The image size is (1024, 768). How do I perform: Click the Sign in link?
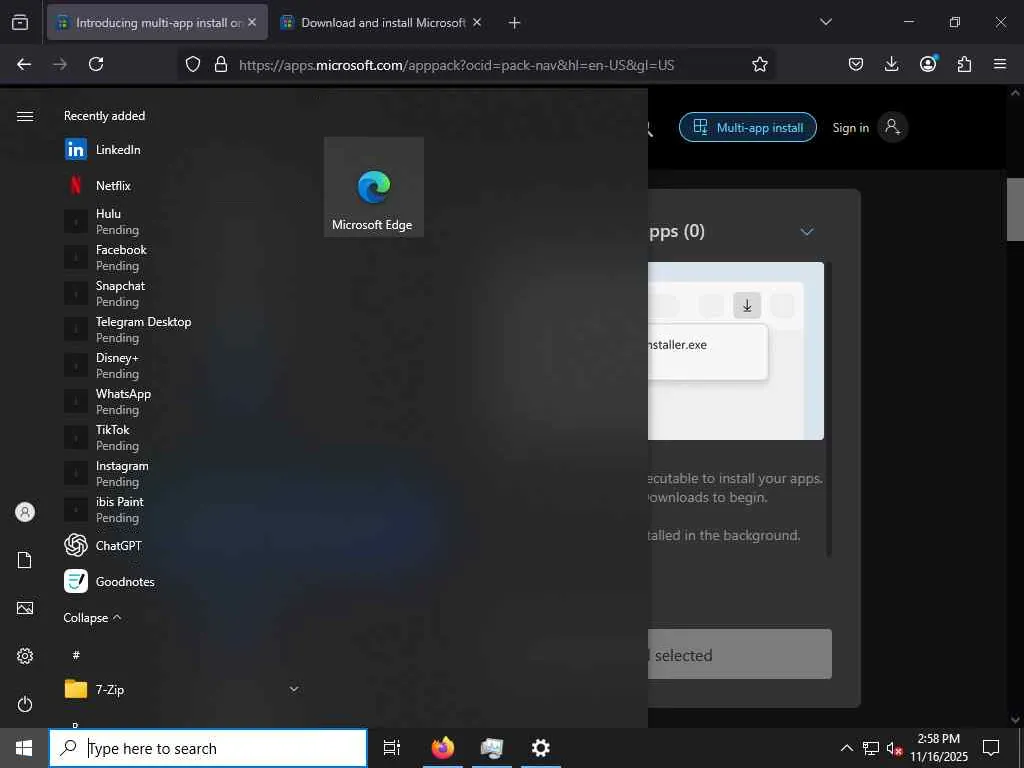click(850, 127)
